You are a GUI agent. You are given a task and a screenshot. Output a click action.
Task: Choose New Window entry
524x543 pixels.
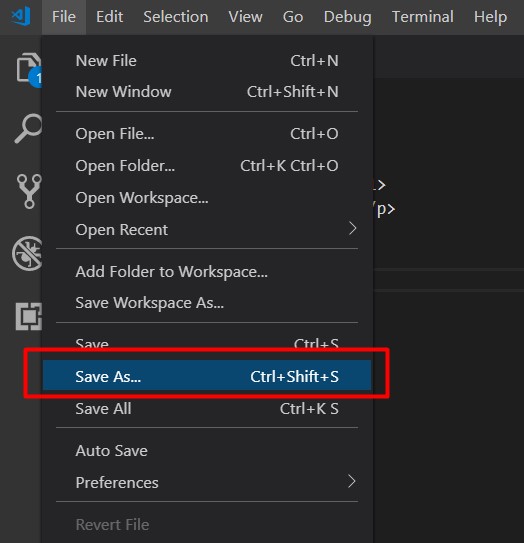[x=207, y=92]
